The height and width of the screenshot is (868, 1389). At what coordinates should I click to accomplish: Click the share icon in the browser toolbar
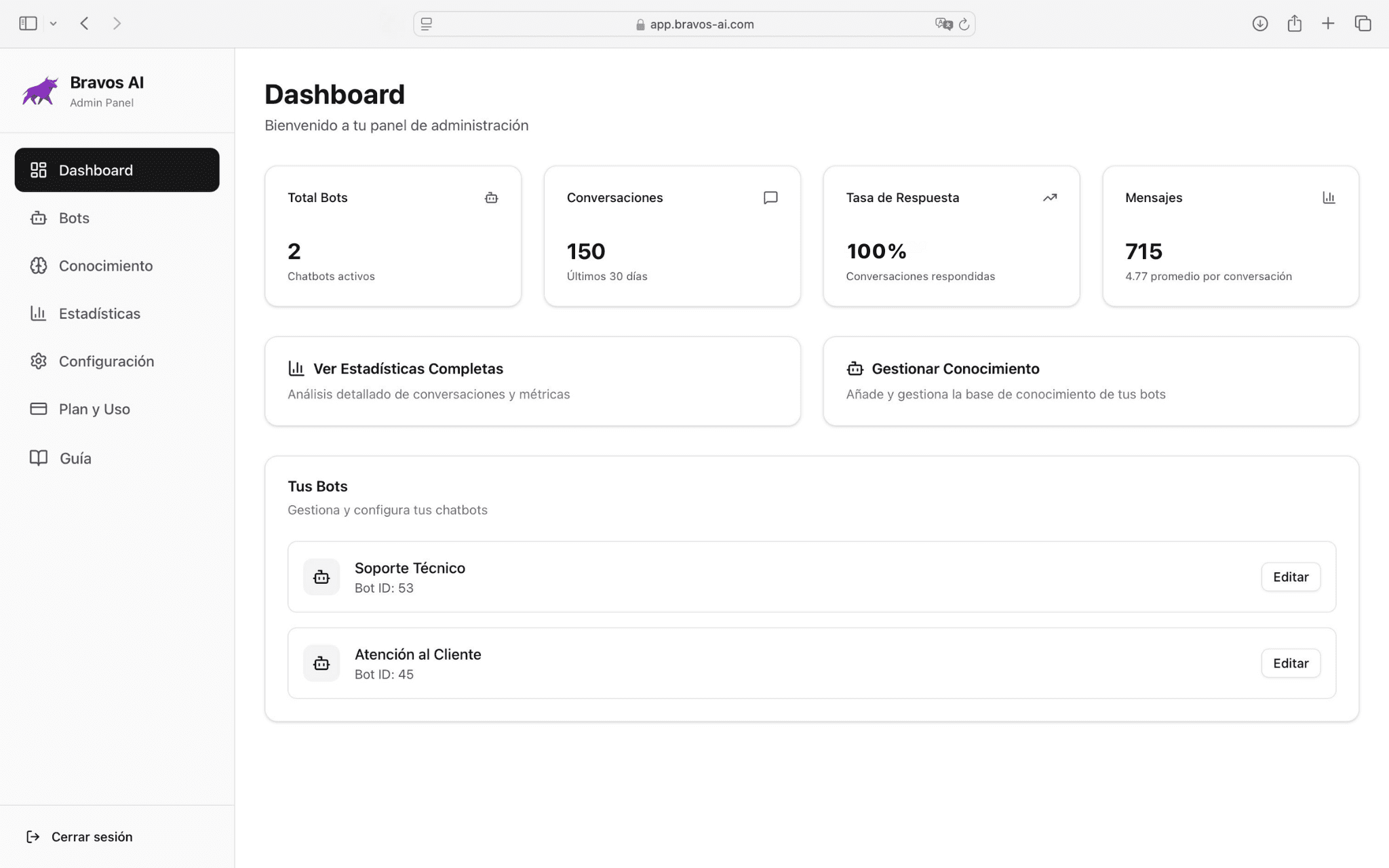tap(1294, 24)
